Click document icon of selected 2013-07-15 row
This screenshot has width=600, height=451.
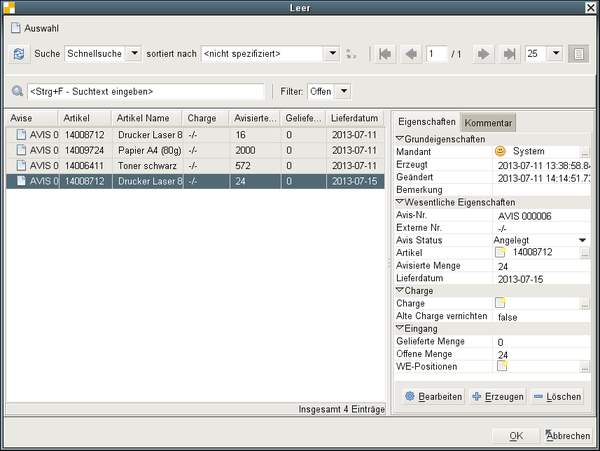[x=21, y=181]
